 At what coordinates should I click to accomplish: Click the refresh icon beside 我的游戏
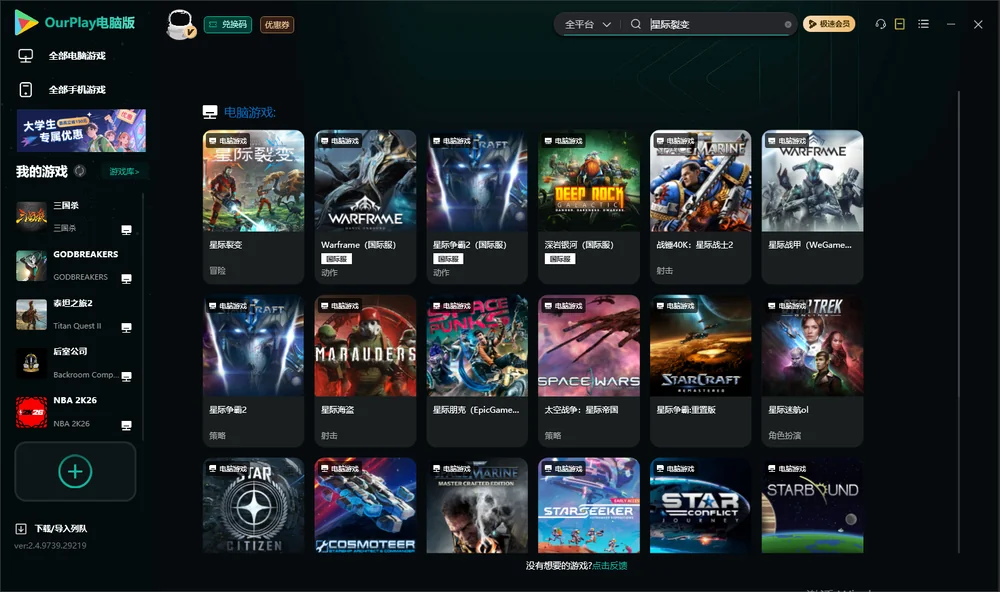click(x=80, y=171)
